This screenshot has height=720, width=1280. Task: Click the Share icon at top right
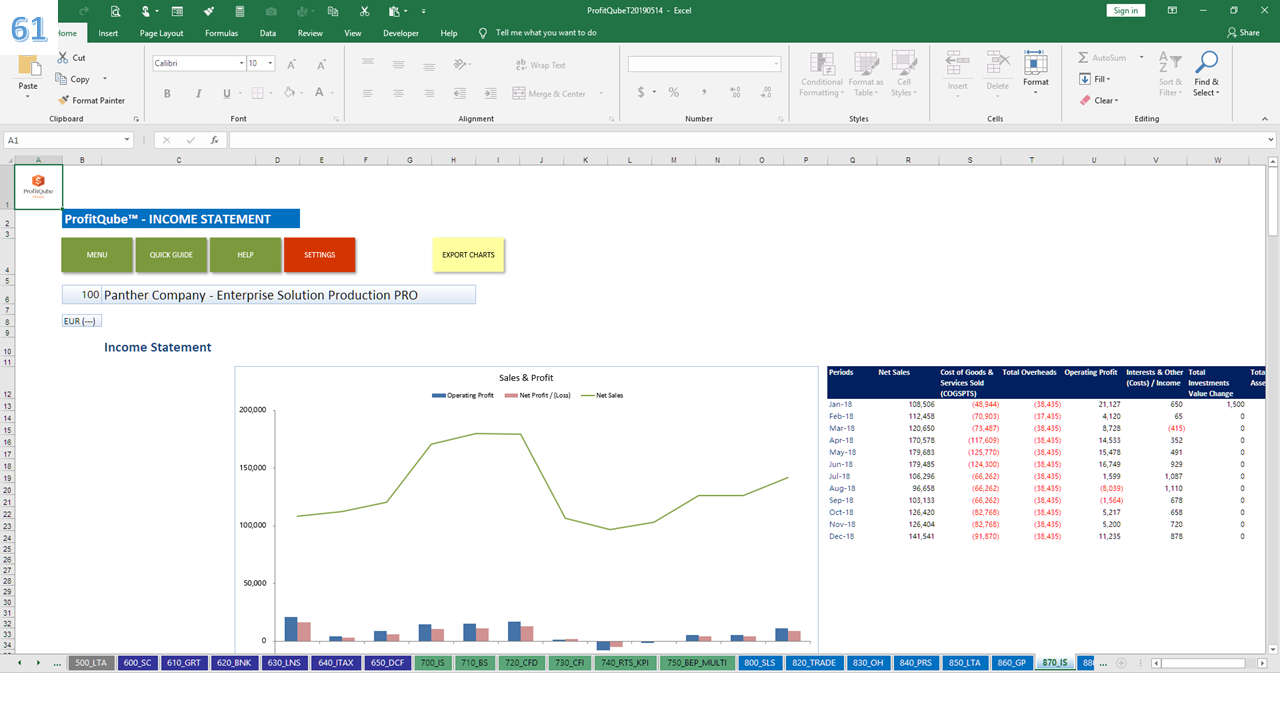[x=1244, y=33]
